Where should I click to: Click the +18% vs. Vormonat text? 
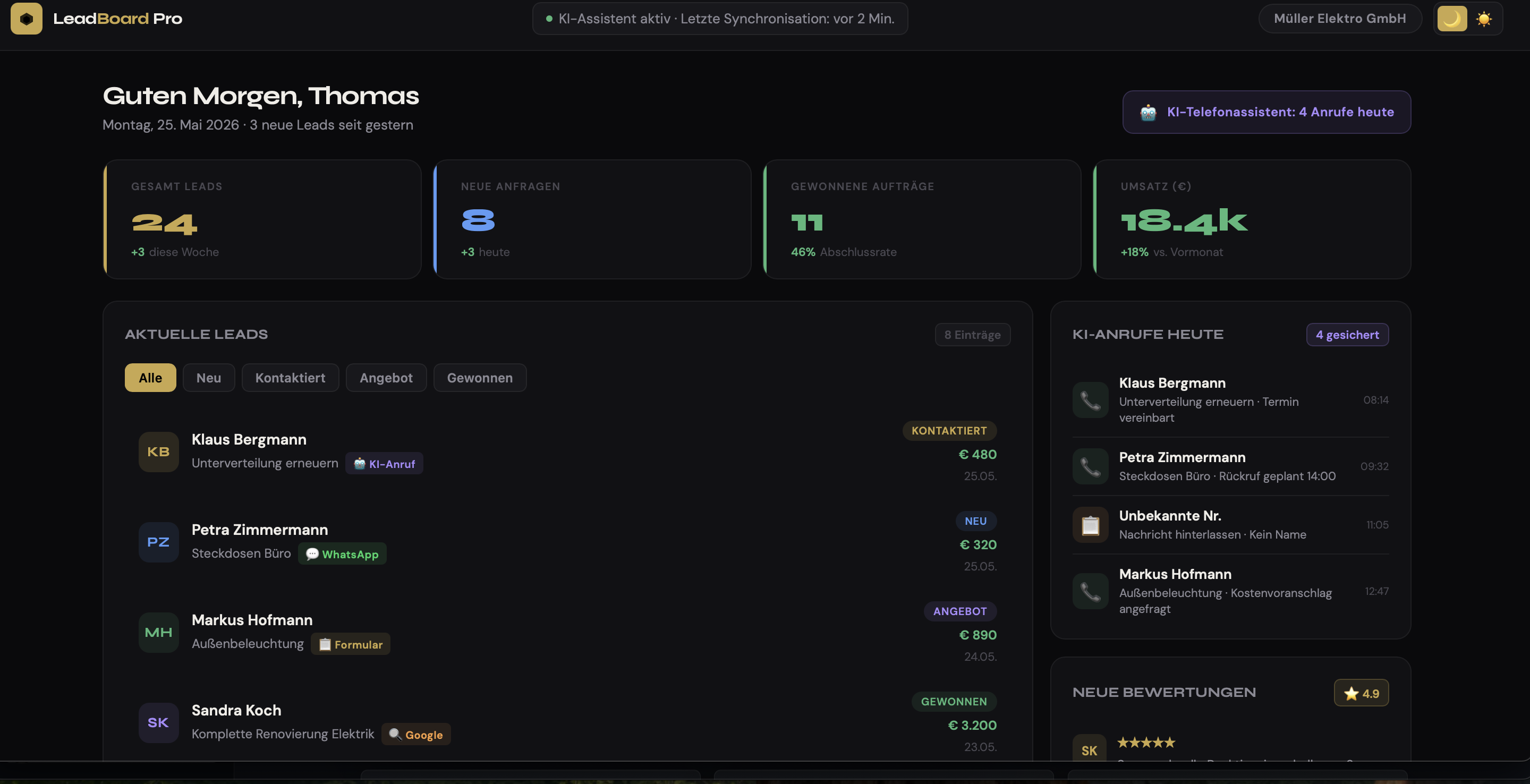pyautogui.click(x=1171, y=252)
